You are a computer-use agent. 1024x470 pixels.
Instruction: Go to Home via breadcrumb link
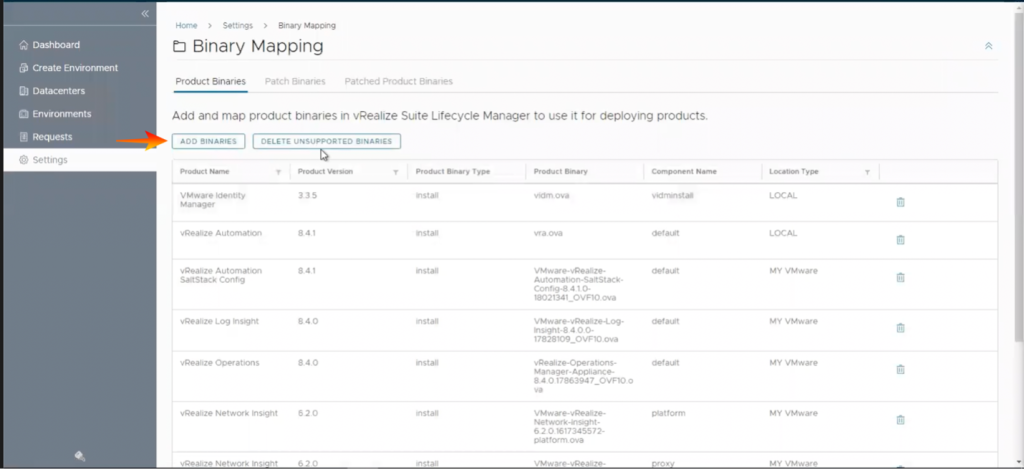(186, 25)
